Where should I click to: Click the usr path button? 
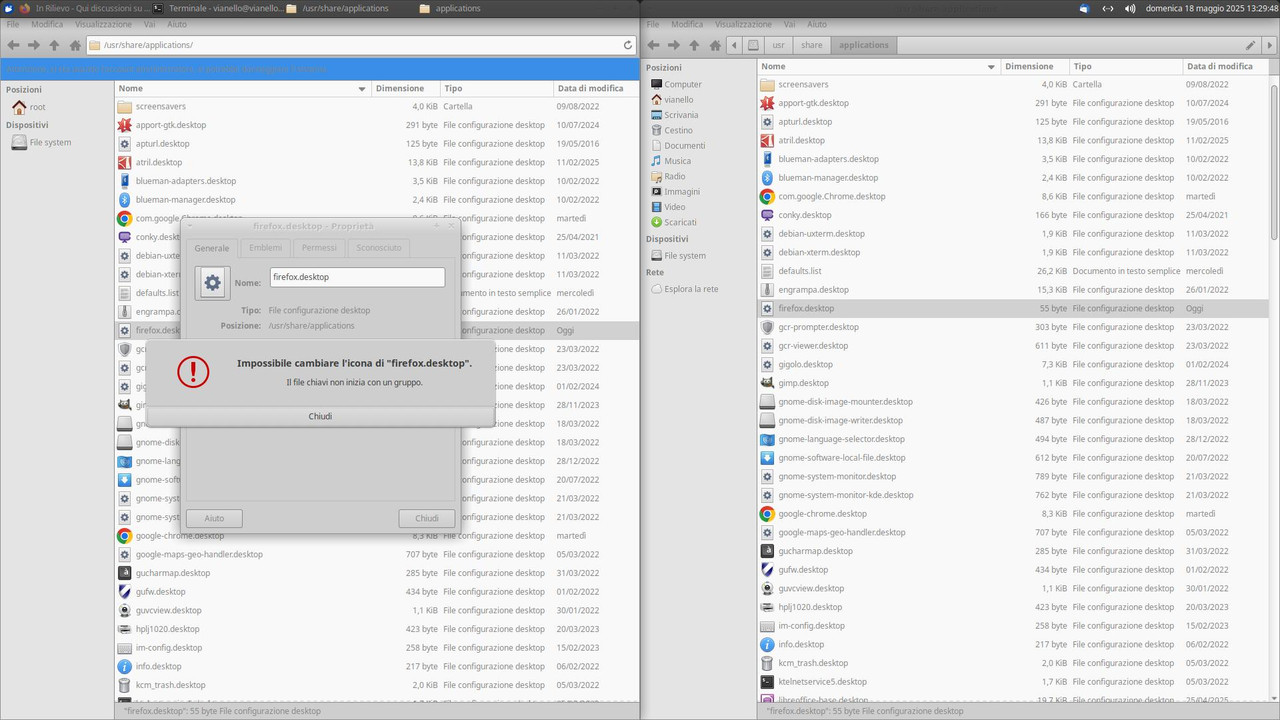tap(778, 45)
